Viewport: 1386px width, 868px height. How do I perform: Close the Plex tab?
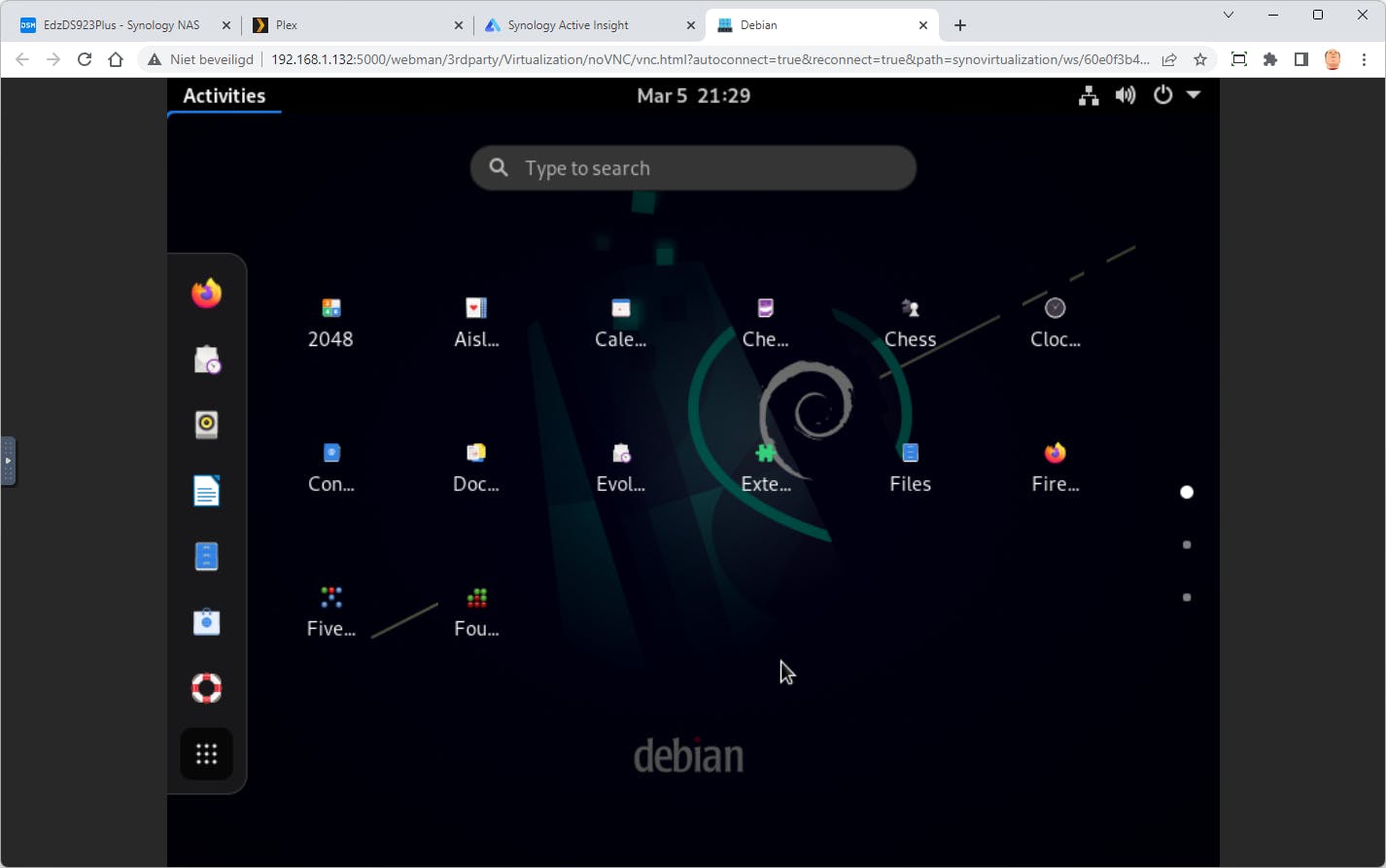[460, 25]
